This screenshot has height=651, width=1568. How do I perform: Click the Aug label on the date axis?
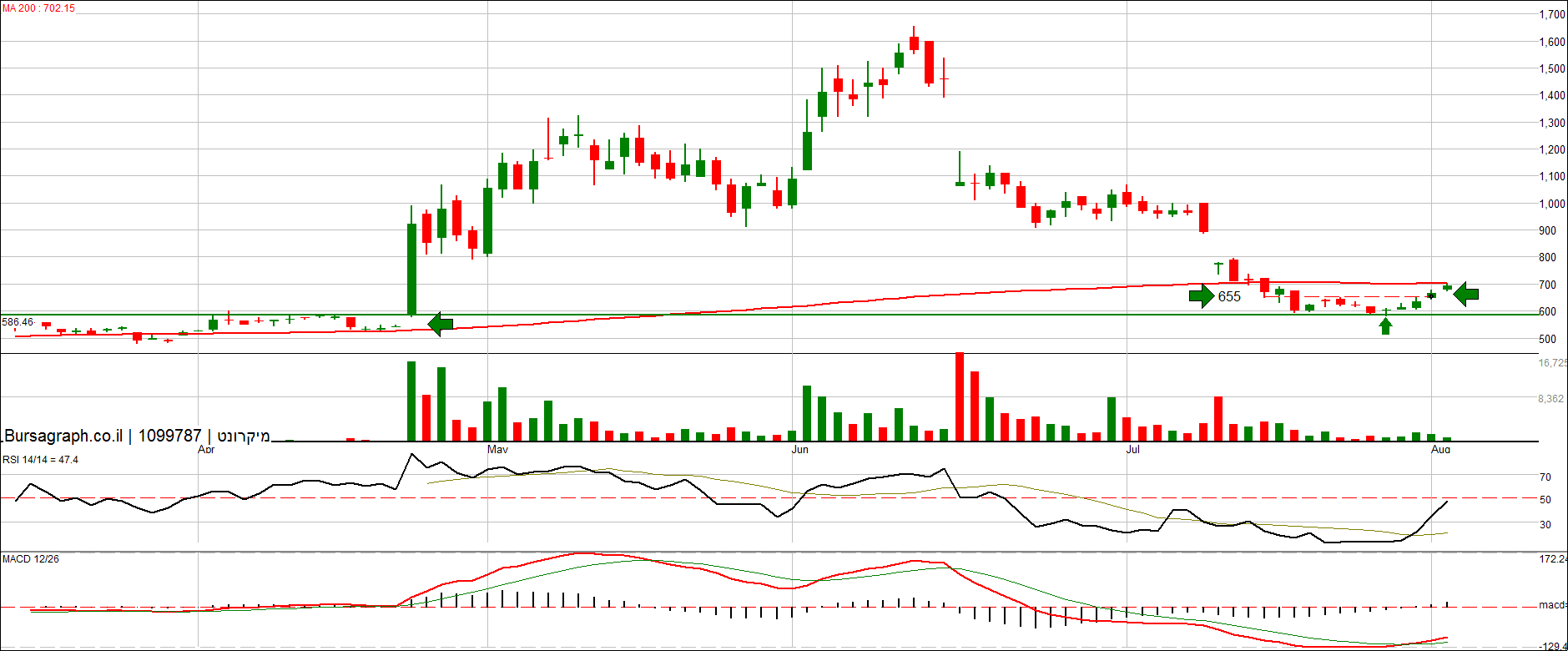(x=1440, y=450)
